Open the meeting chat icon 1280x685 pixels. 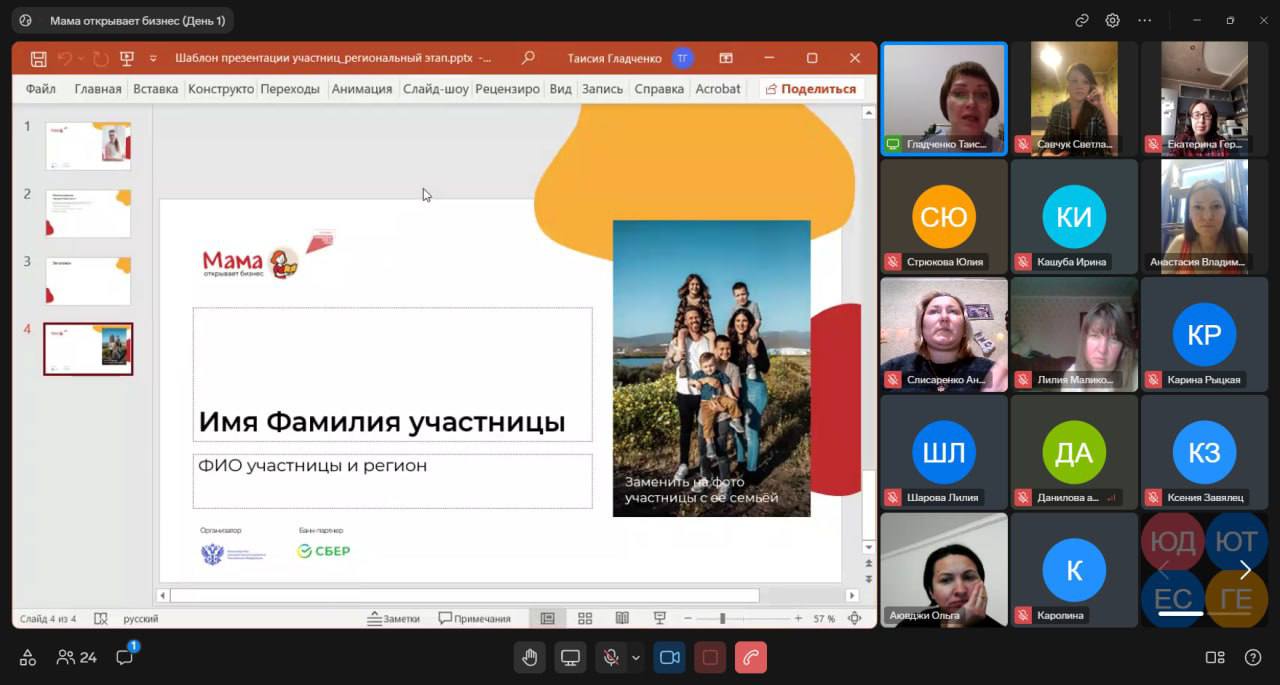(x=123, y=657)
